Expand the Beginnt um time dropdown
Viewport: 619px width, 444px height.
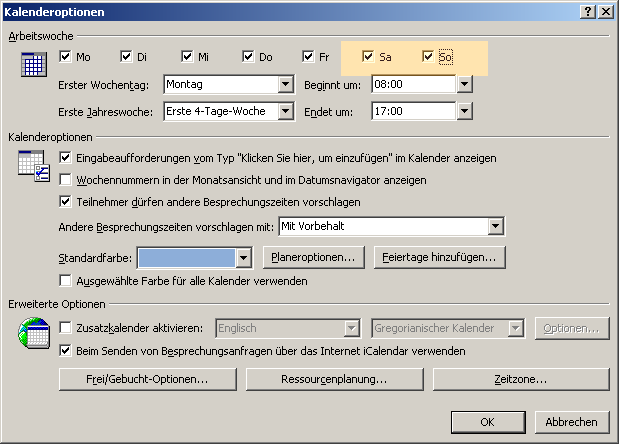[465, 84]
